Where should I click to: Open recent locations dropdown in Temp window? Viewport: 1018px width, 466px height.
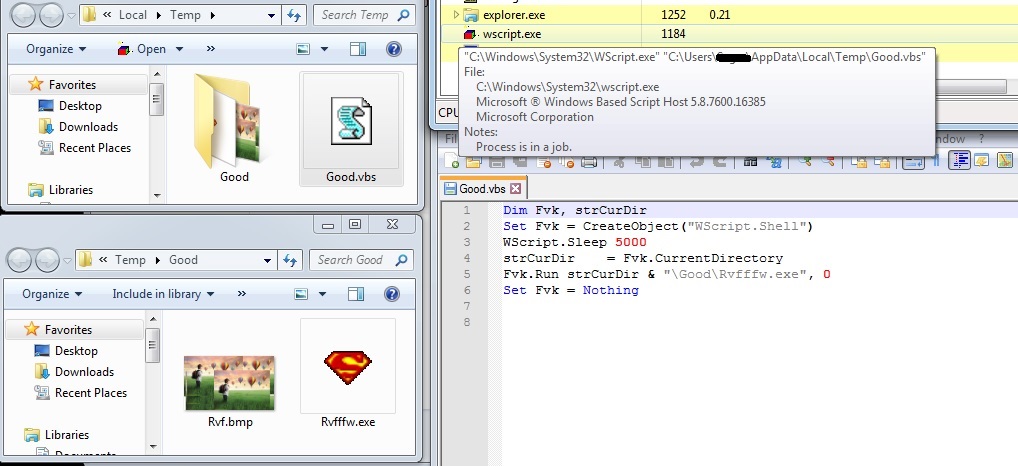point(70,16)
